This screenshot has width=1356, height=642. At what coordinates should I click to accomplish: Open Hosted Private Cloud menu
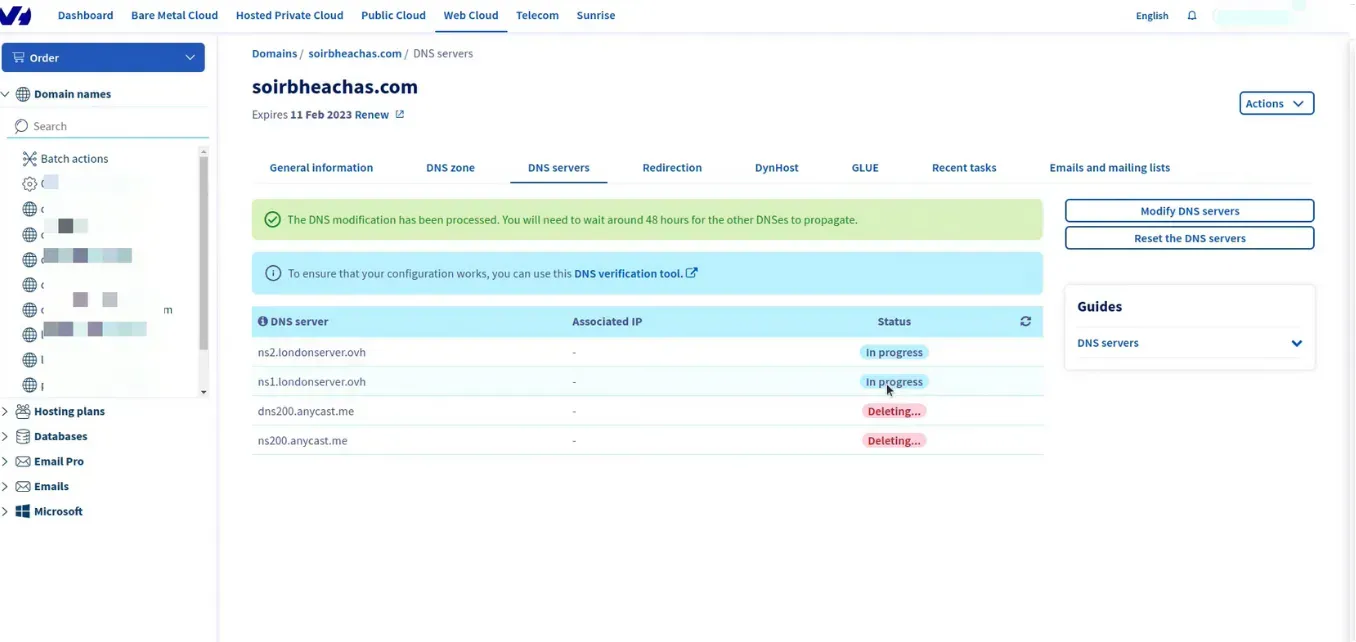289,15
